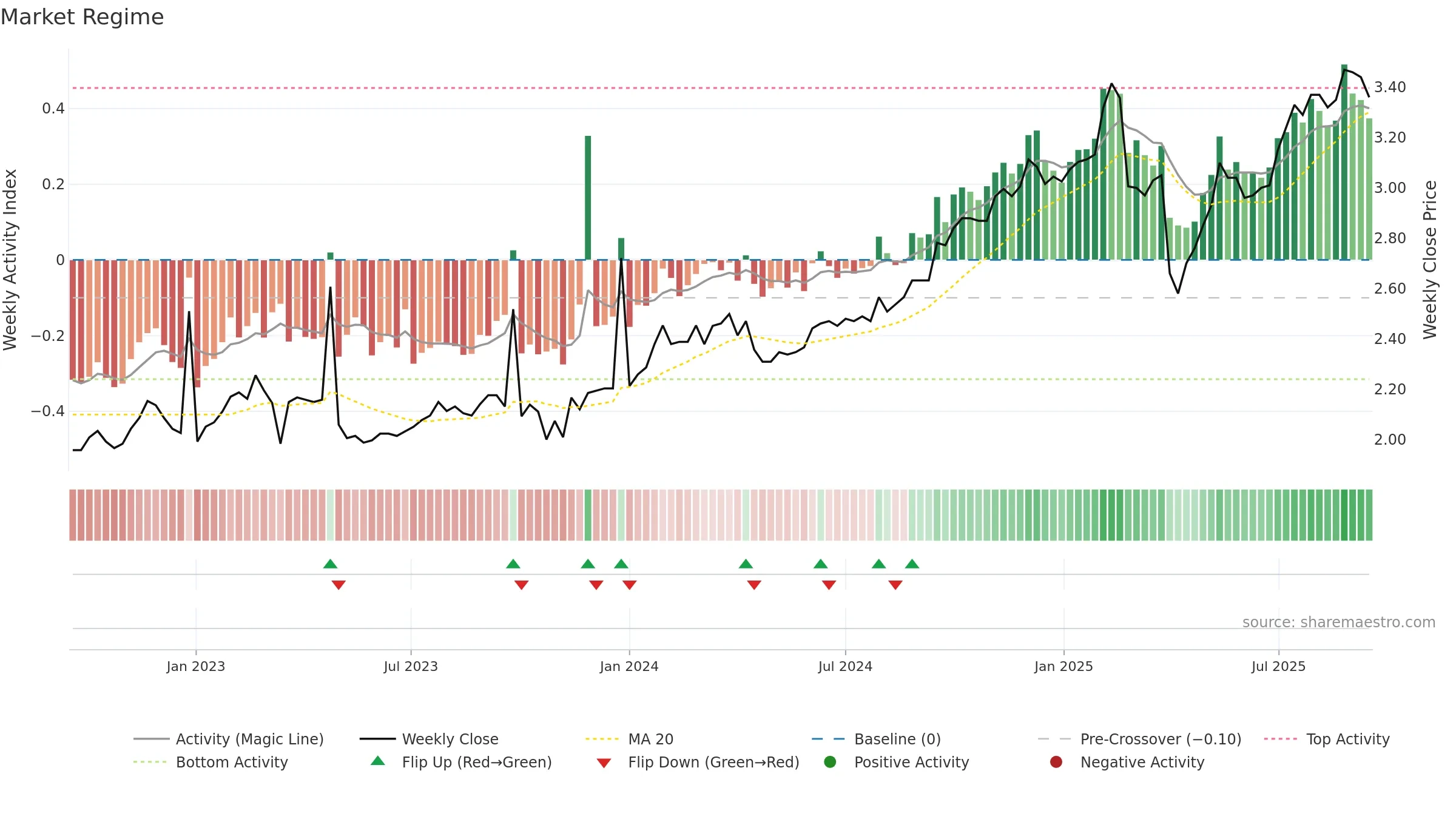Toggle the Weekly Close legend entry
This screenshot has width=1456, height=819.
tap(429, 739)
